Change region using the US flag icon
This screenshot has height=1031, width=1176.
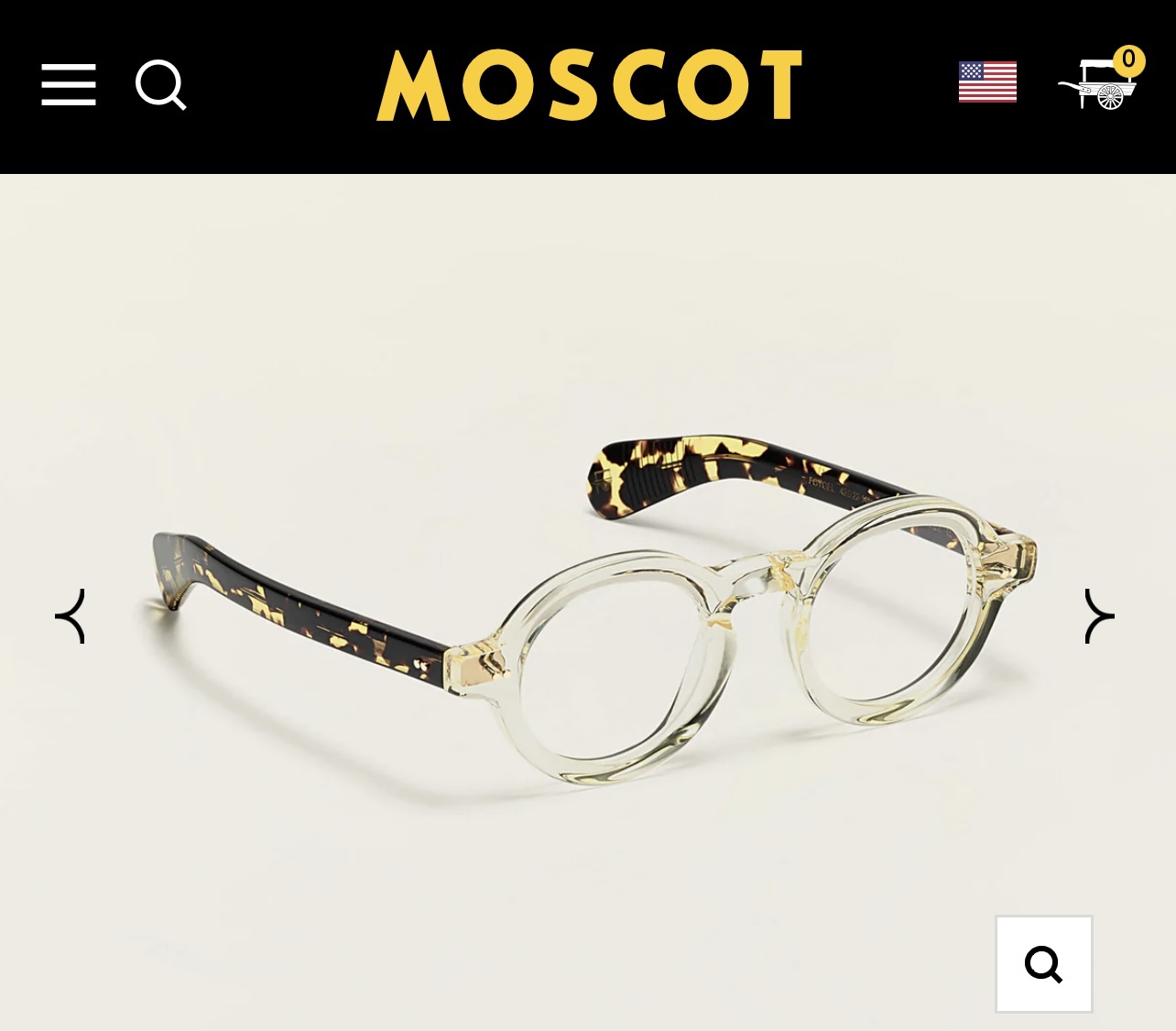click(987, 81)
